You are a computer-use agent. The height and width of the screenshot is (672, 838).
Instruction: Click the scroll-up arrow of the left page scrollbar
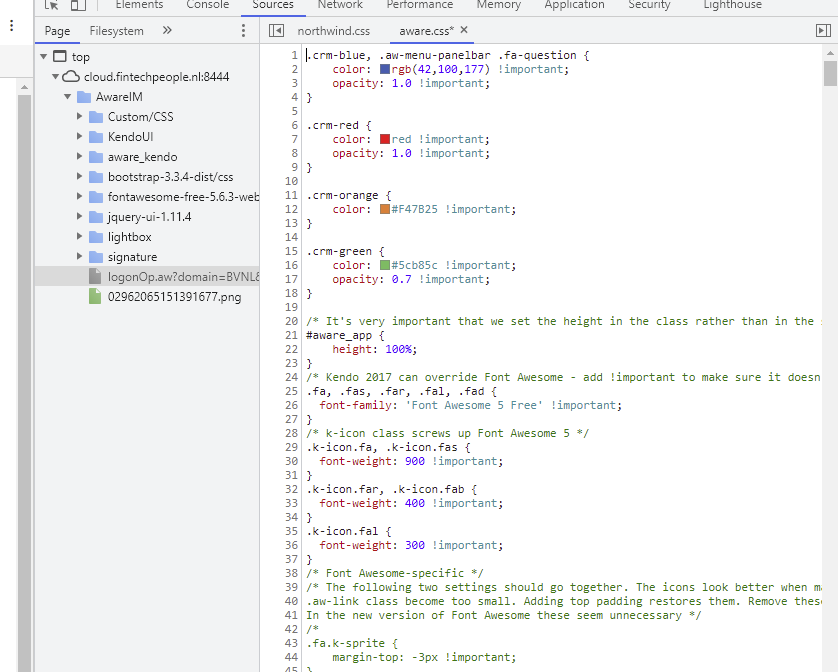[24, 87]
